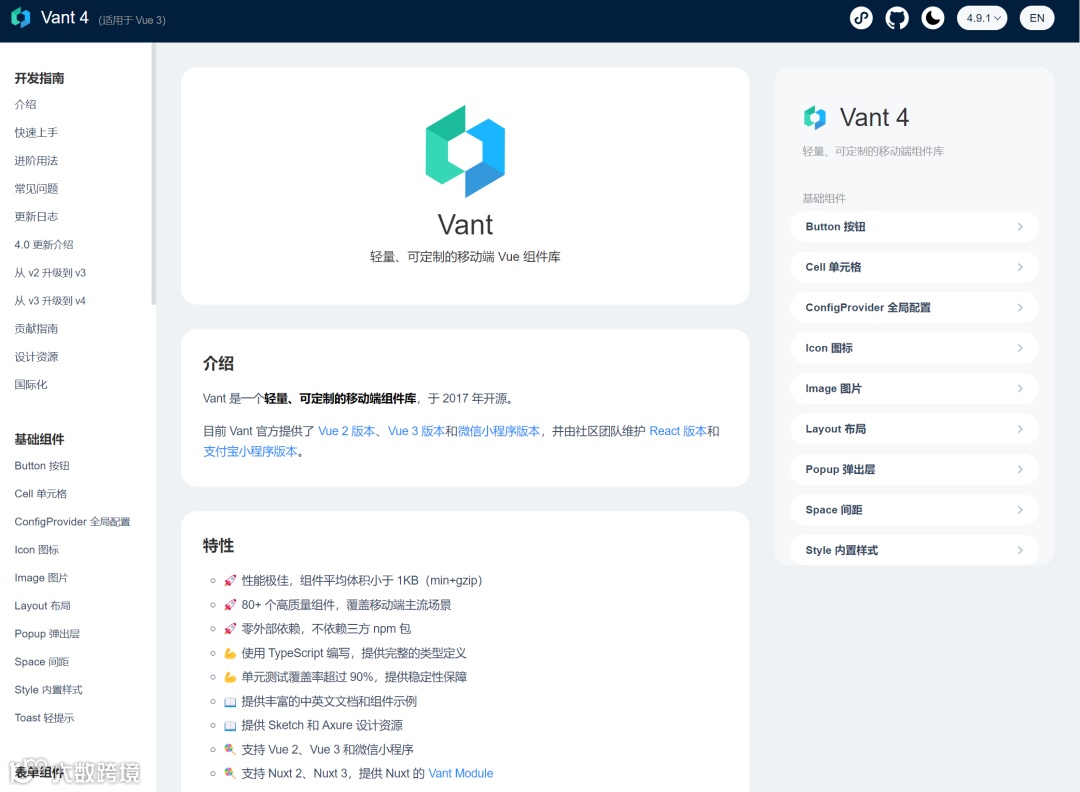Open Space 间距 in the left sidebar

(x=42, y=662)
